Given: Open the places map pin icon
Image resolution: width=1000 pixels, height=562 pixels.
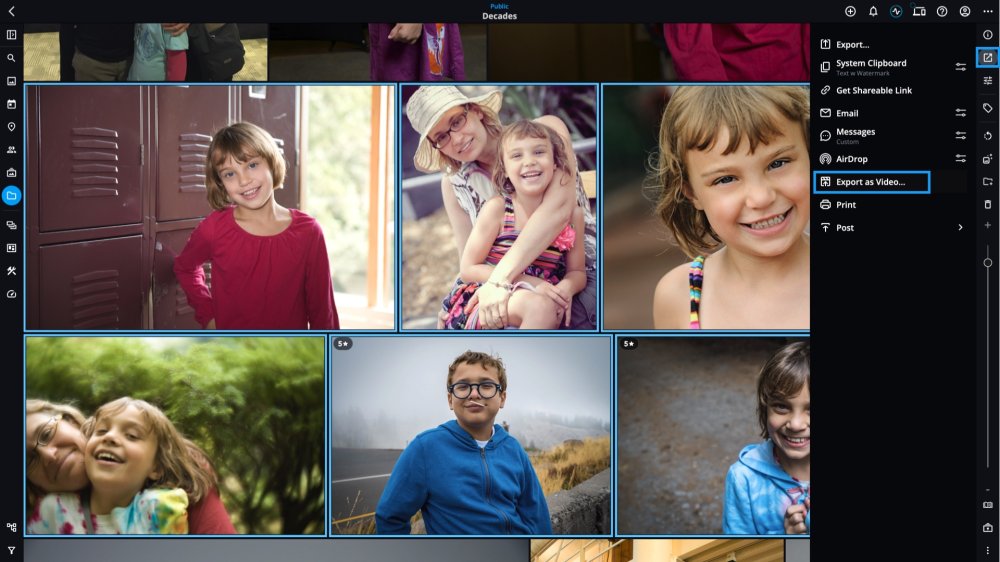Looking at the screenshot, I should click(x=11, y=127).
